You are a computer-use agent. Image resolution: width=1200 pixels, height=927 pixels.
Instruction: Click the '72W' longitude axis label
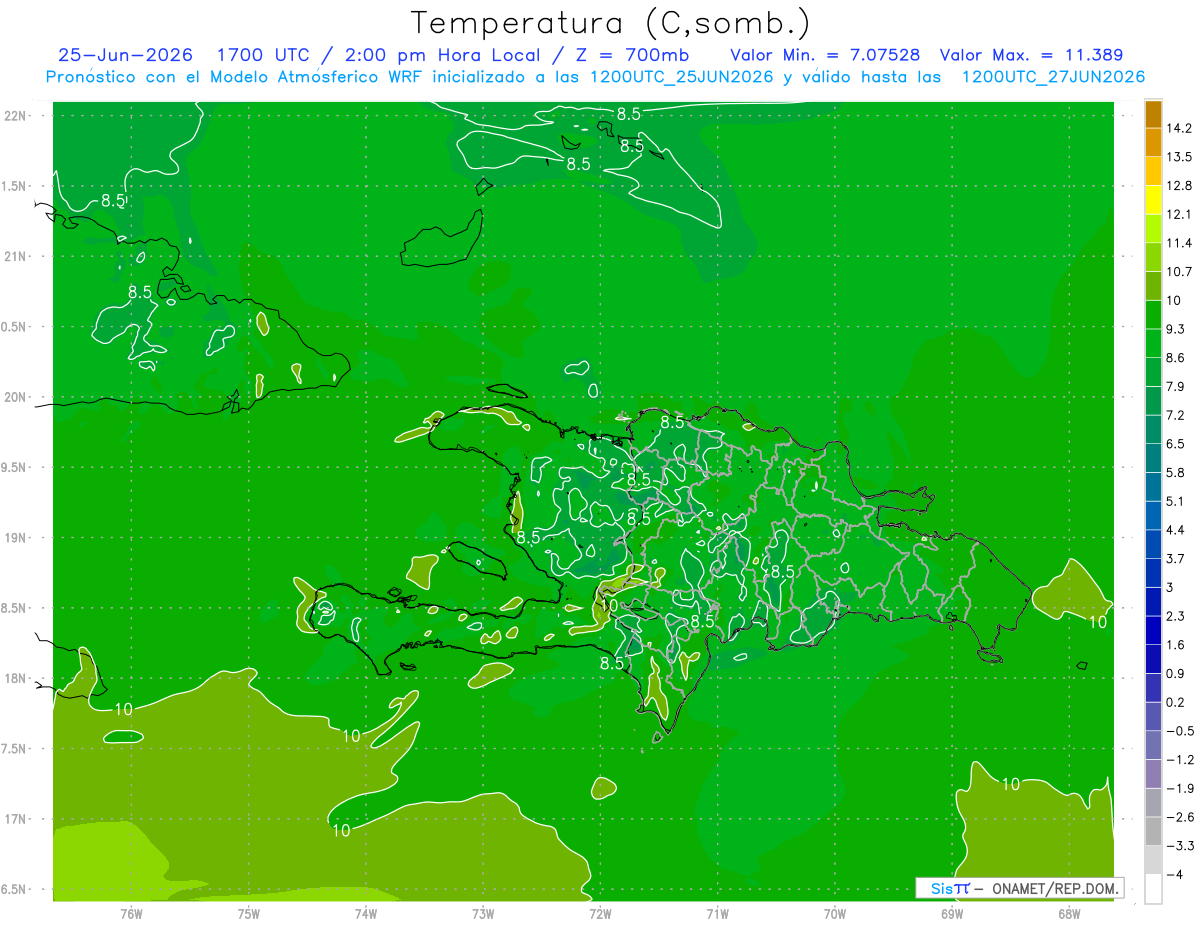tap(600, 914)
